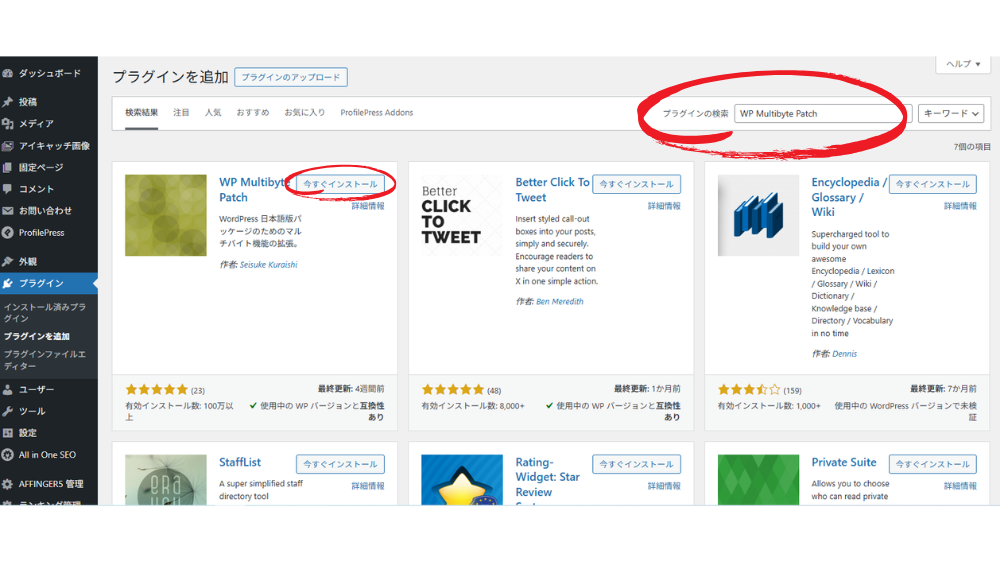Open プラグインファイルエディター submenu
The image size is (1000, 562).
(x=45, y=360)
